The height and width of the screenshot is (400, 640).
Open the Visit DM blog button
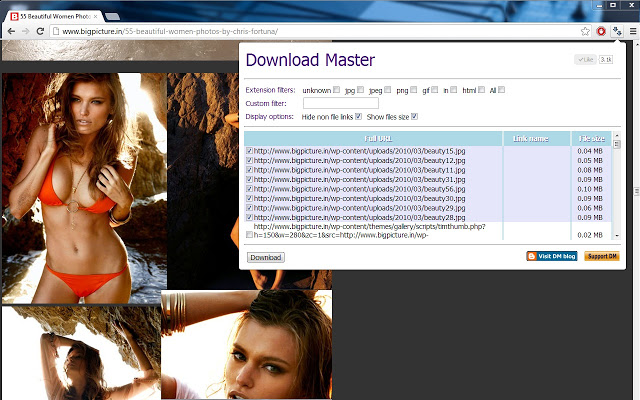[x=552, y=256]
